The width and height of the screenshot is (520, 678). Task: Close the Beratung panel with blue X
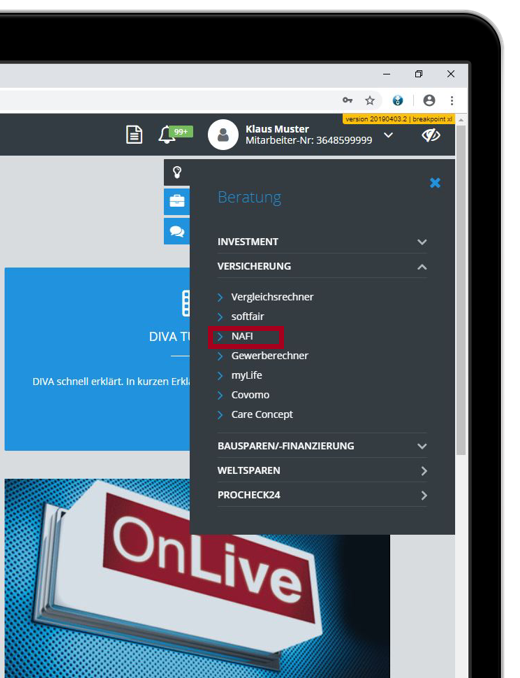(435, 183)
